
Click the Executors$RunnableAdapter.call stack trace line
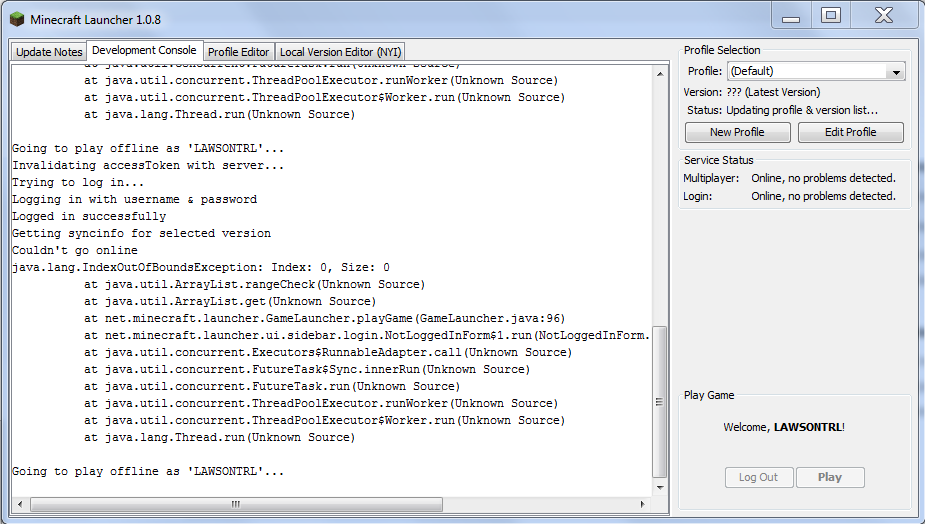click(x=328, y=352)
